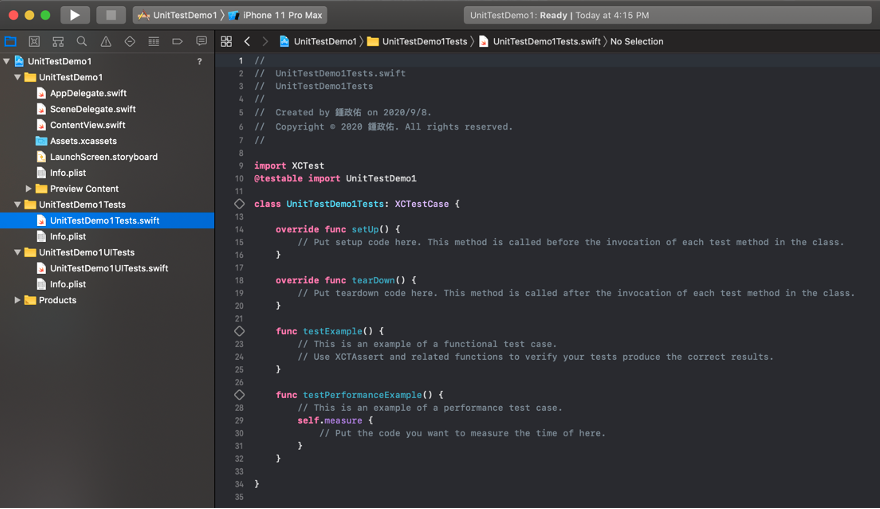Click the question mark status next to UnitTestDemo1

199,61
